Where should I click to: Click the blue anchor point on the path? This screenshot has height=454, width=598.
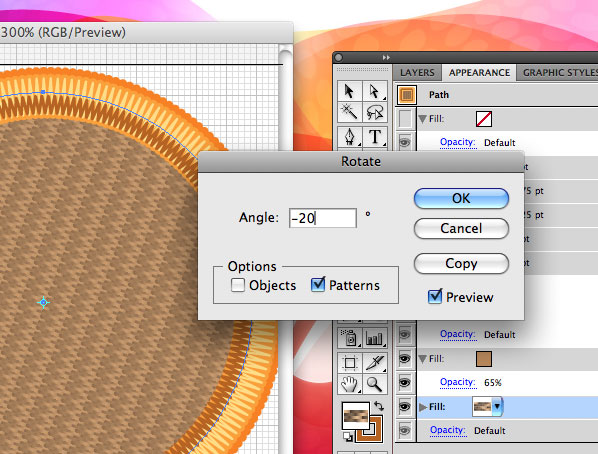[43, 92]
